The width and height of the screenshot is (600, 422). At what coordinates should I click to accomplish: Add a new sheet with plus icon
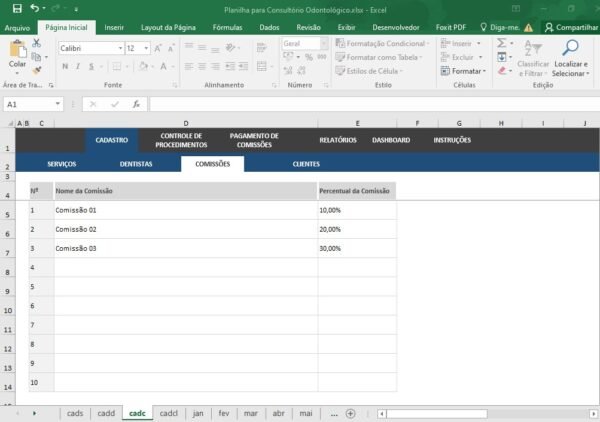(x=350, y=413)
